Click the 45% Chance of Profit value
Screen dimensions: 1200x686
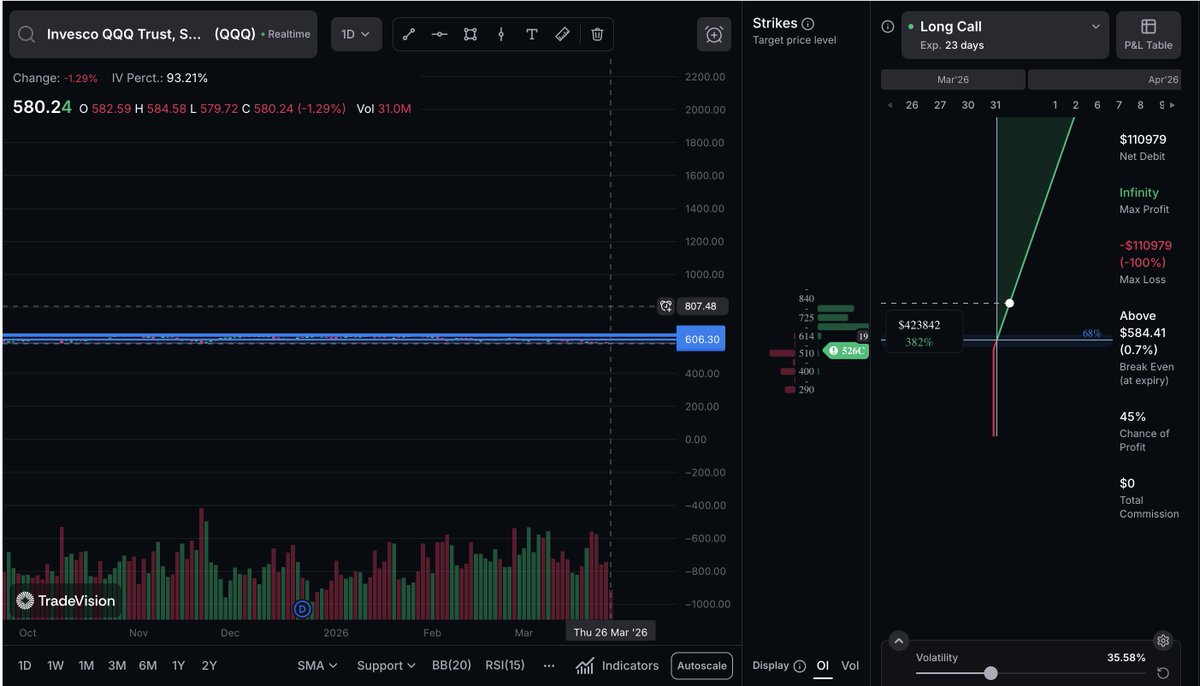tap(1132, 416)
